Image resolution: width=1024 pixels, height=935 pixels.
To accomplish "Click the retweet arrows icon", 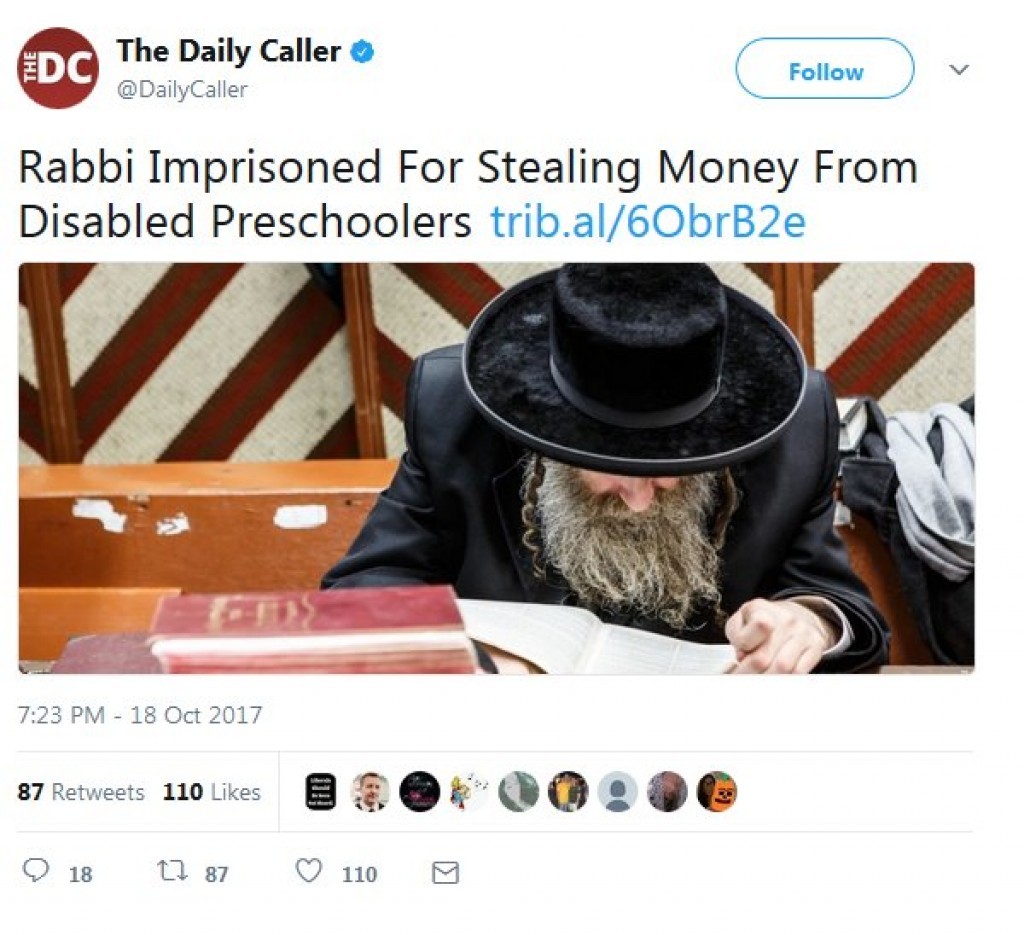I will coord(172,871).
